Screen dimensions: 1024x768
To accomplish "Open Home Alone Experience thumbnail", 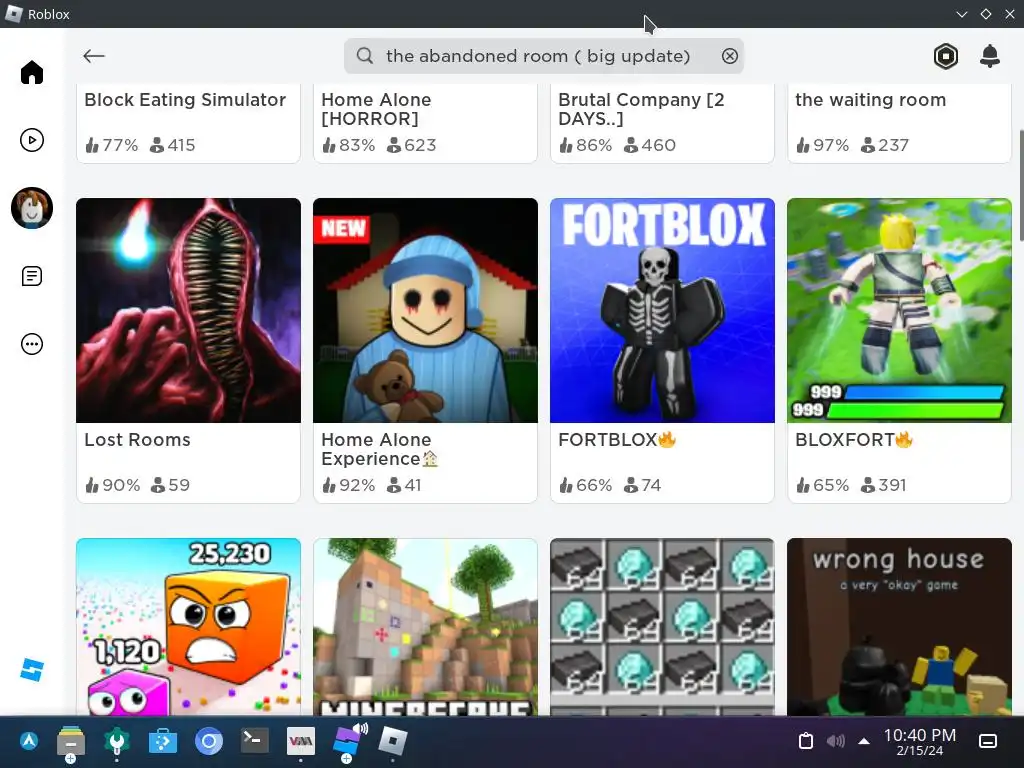I will coord(425,310).
